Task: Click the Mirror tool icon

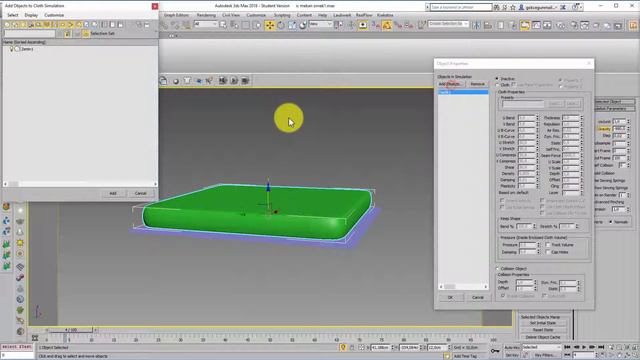Action: (x=476, y=25)
